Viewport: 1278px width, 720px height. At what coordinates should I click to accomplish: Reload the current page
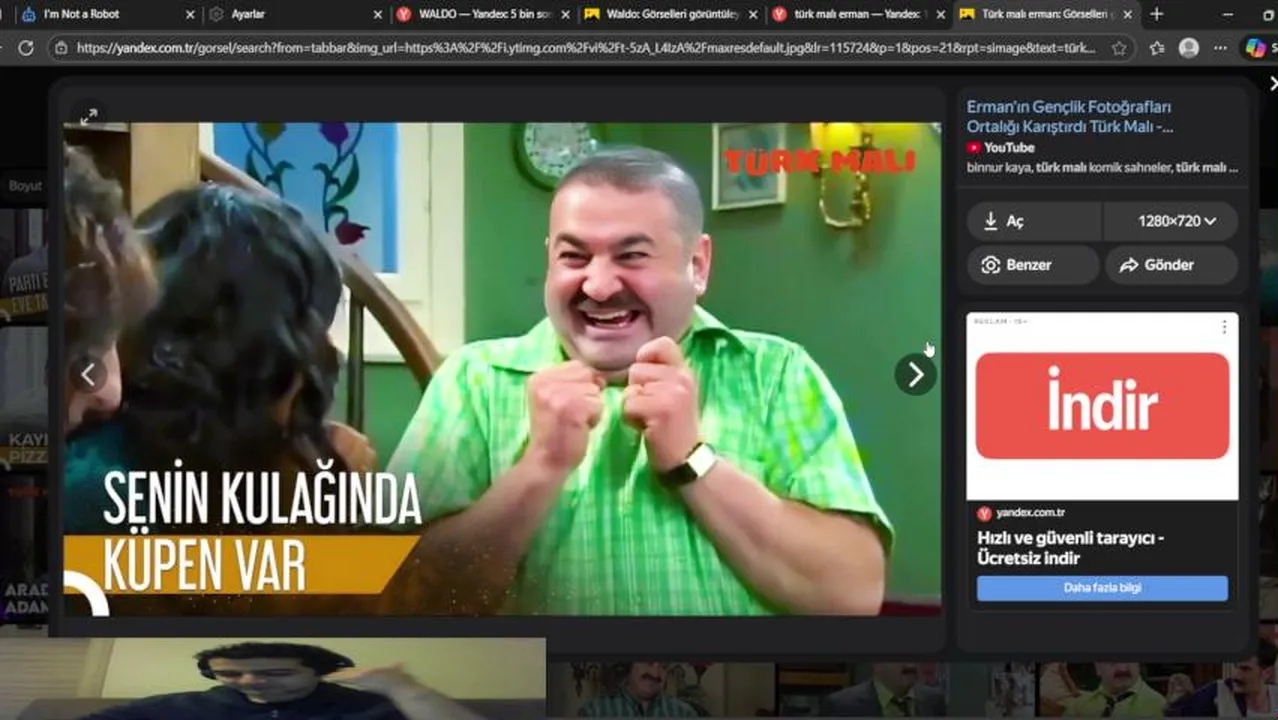pos(26,48)
